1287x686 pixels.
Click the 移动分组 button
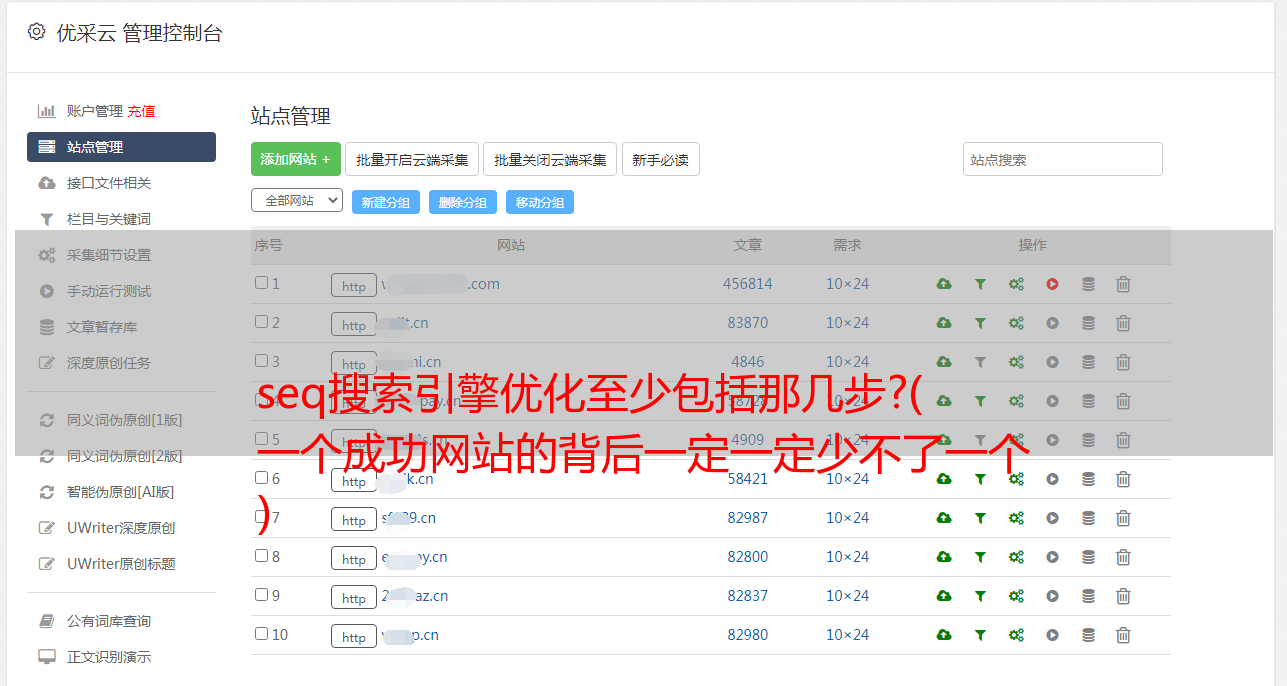click(540, 202)
